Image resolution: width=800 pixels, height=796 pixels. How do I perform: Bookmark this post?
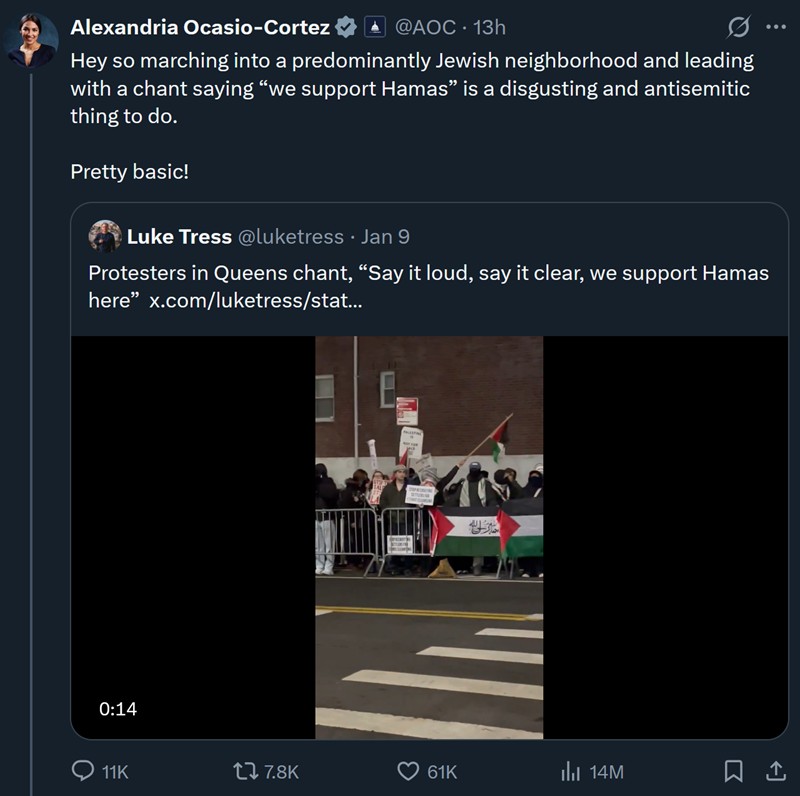tap(733, 771)
